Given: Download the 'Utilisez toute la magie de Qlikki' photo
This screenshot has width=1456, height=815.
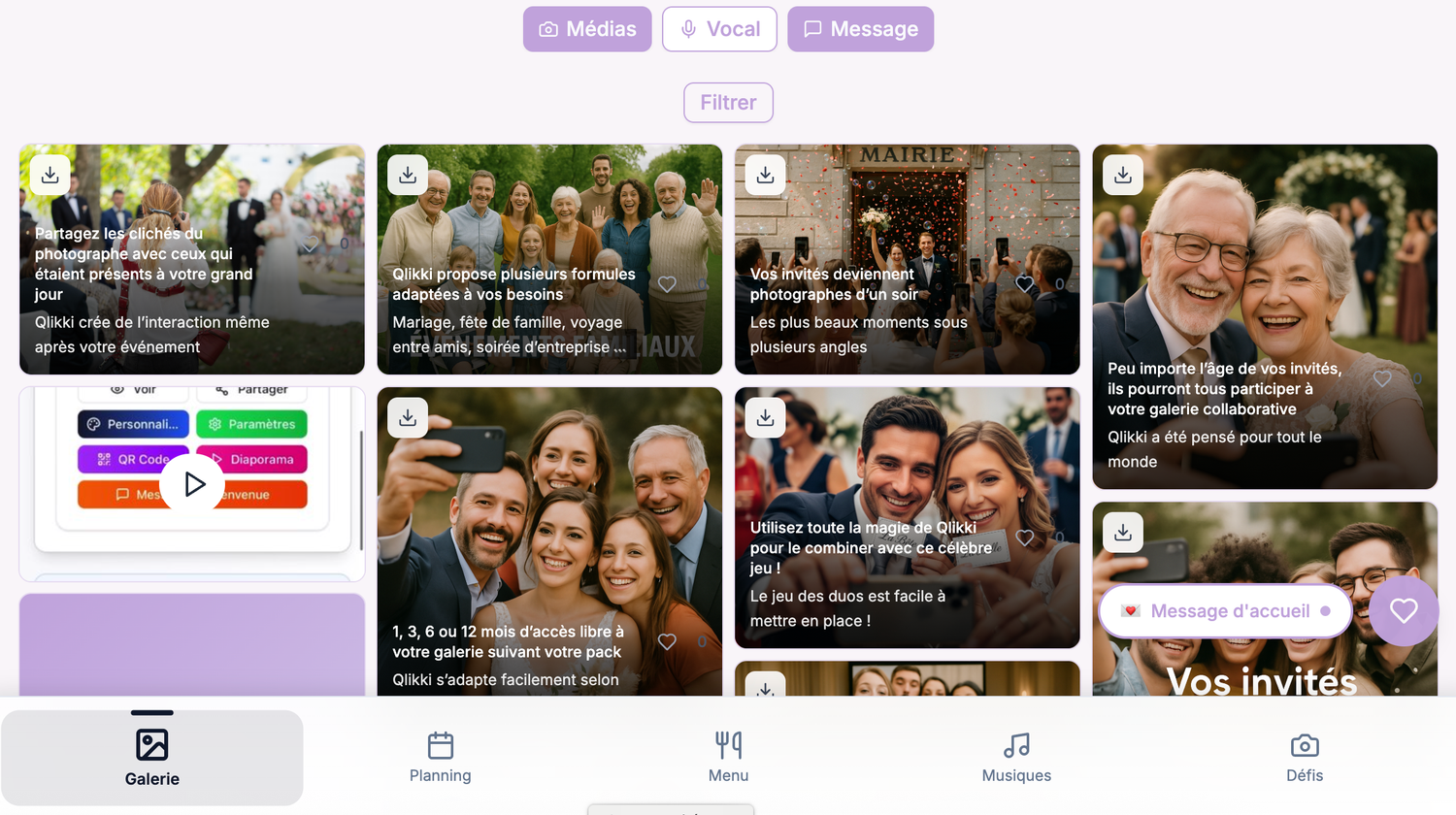Looking at the screenshot, I should click(766, 418).
